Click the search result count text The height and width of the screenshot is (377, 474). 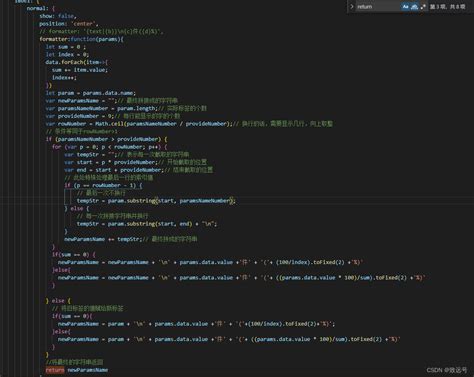447,6
